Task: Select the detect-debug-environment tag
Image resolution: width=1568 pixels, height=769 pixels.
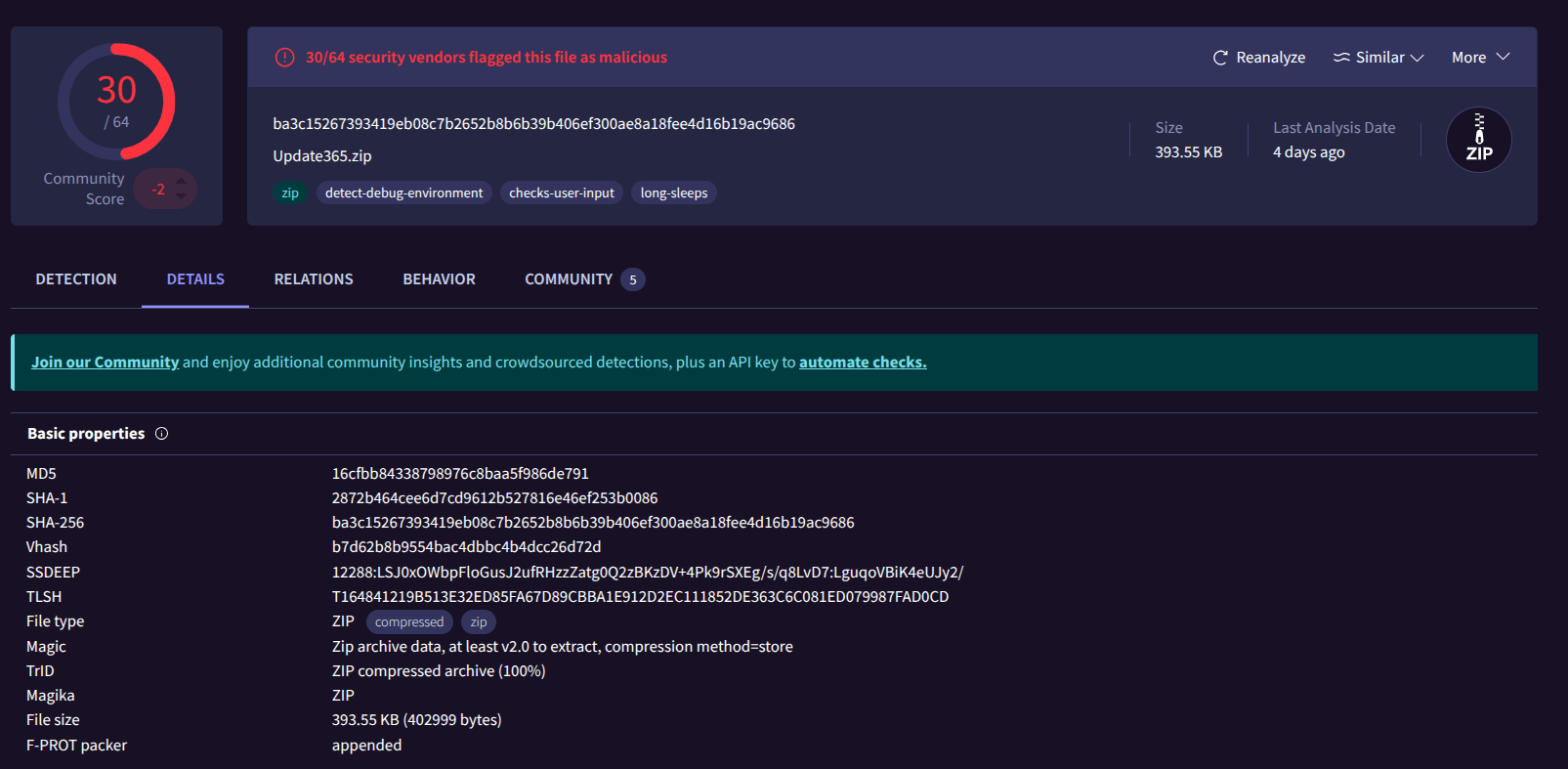Action: click(x=403, y=193)
